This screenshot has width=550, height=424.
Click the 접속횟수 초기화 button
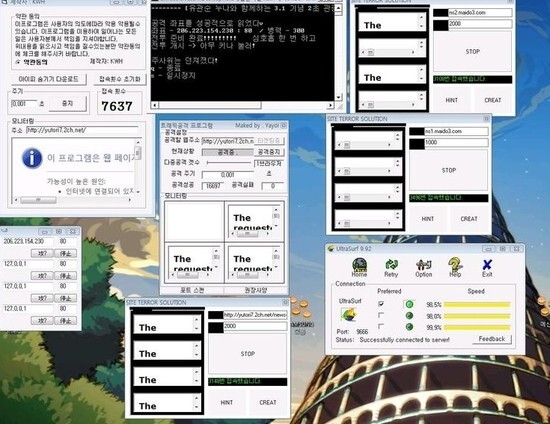(x=120, y=79)
